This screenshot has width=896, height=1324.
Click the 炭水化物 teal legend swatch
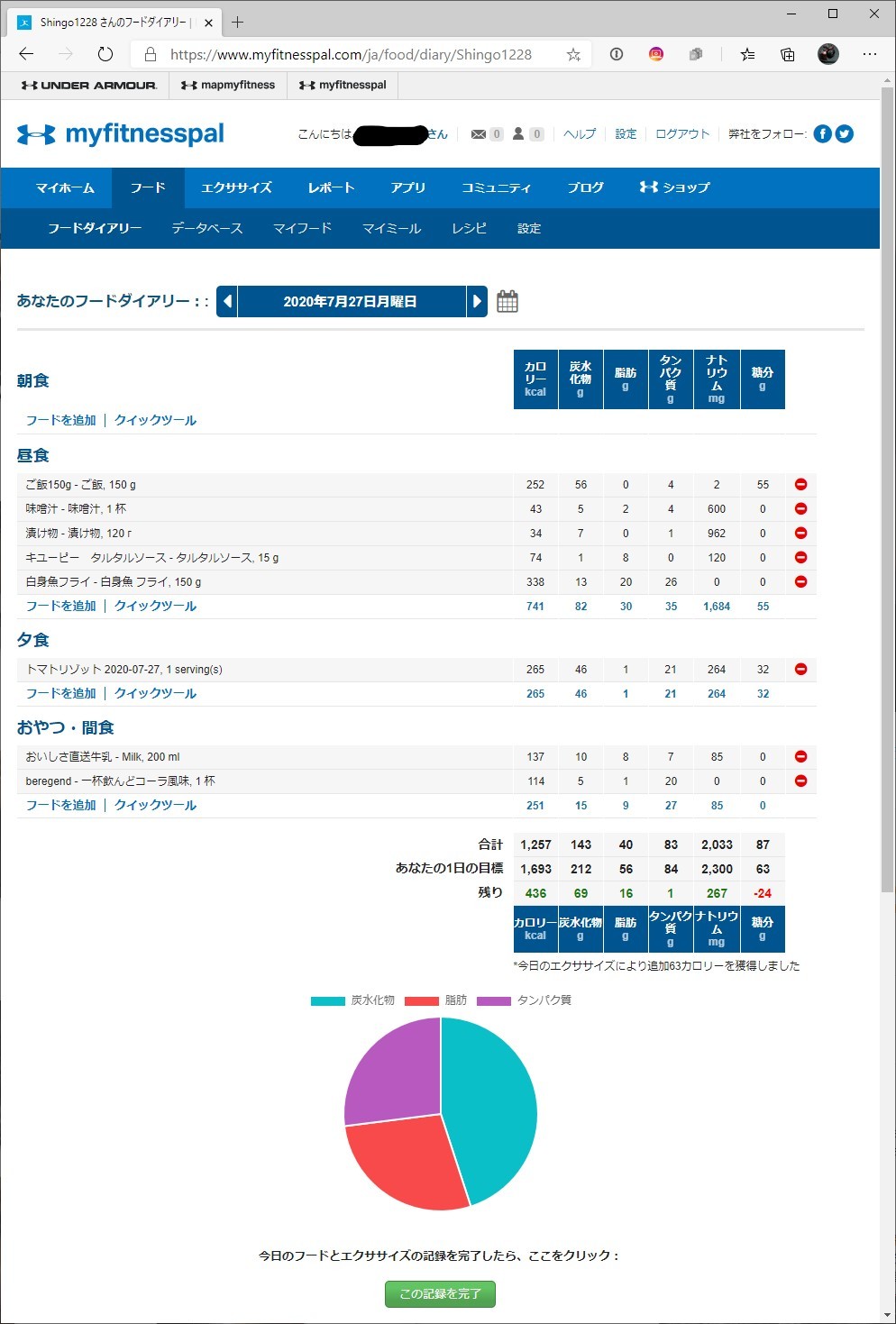click(328, 1000)
